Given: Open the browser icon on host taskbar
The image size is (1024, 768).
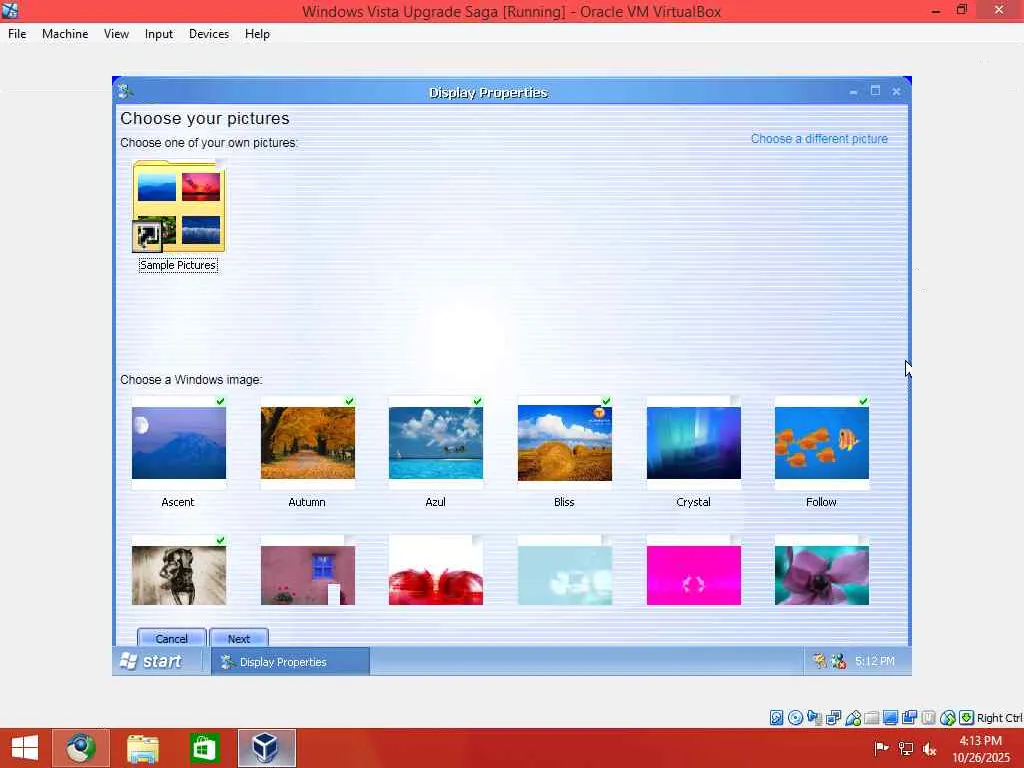Looking at the screenshot, I should pyautogui.click(x=81, y=748).
